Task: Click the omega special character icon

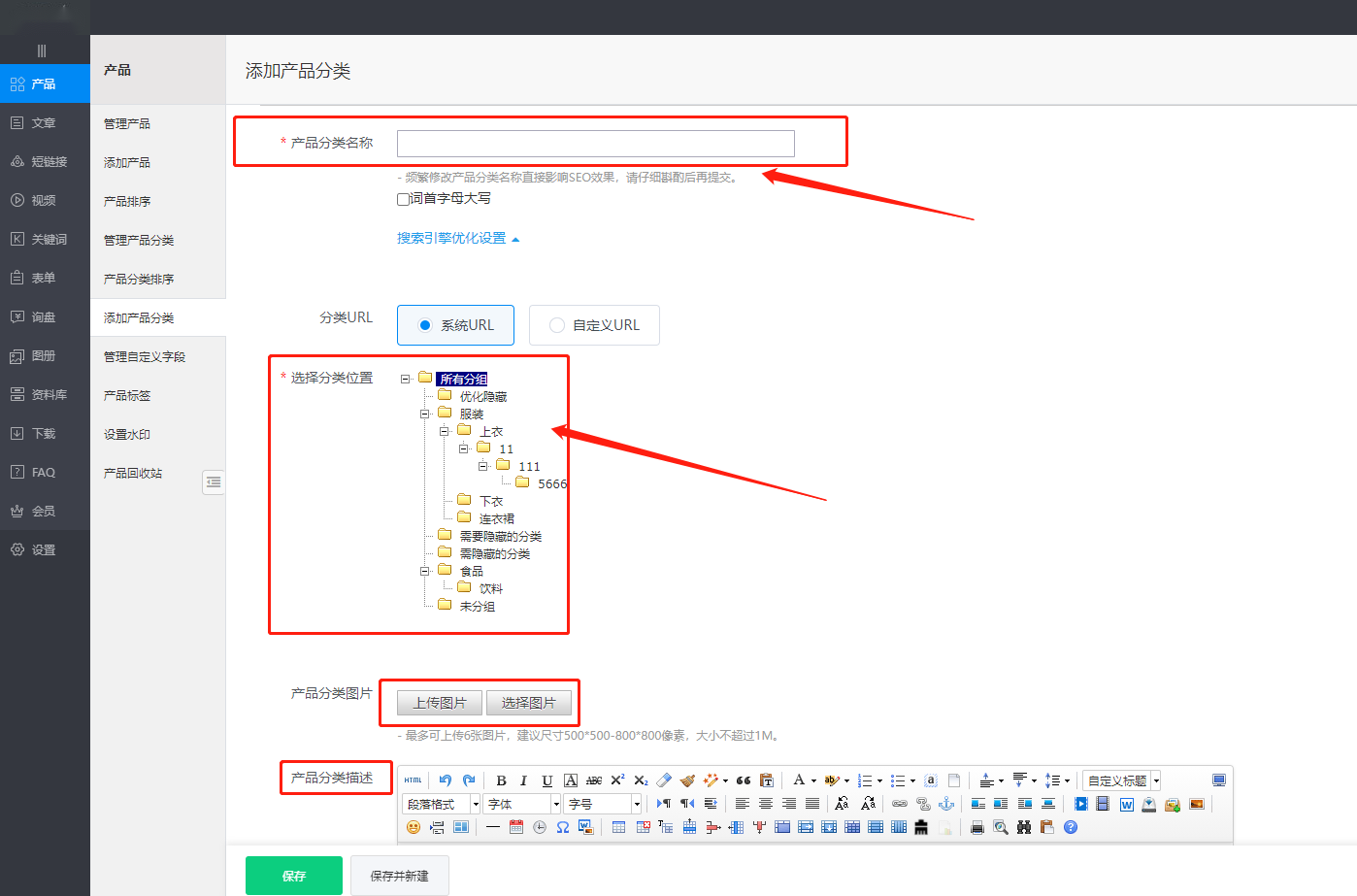Action: (x=563, y=827)
